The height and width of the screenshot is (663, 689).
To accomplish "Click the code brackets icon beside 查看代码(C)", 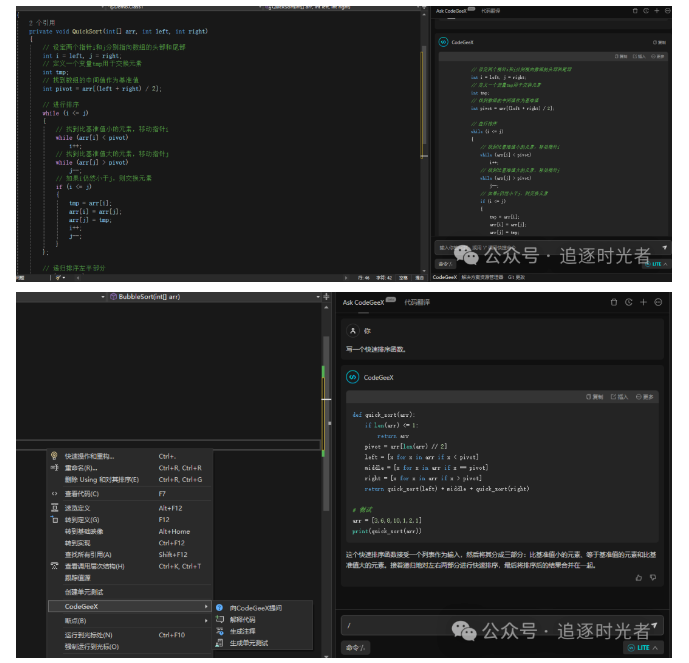I will [x=54, y=494].
